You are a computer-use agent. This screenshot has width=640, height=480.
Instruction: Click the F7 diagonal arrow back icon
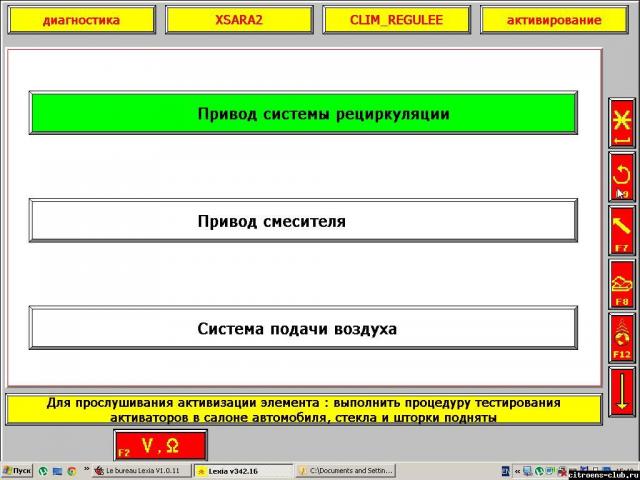622,231
